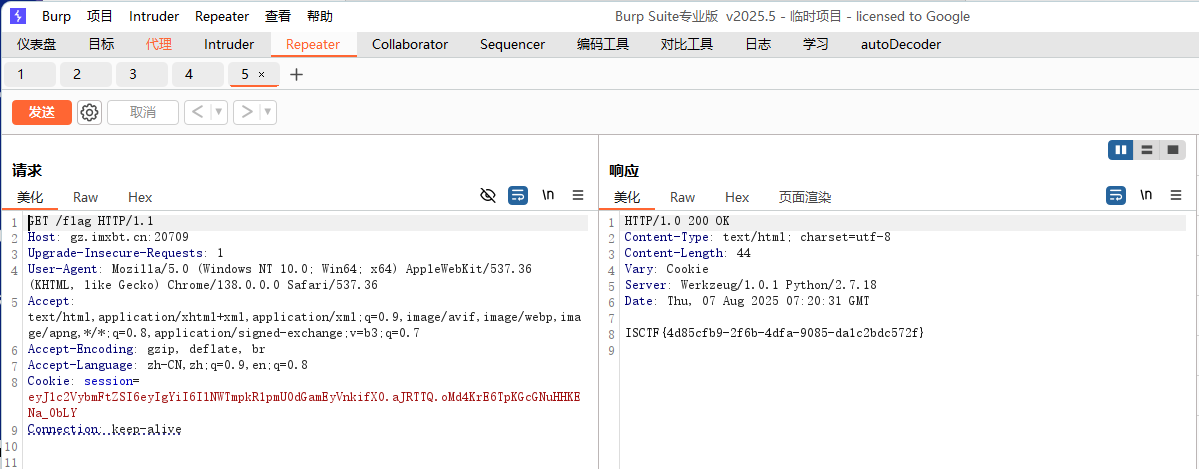Close Repeater tab 5
1199x469 pixels.
[262, 74]
